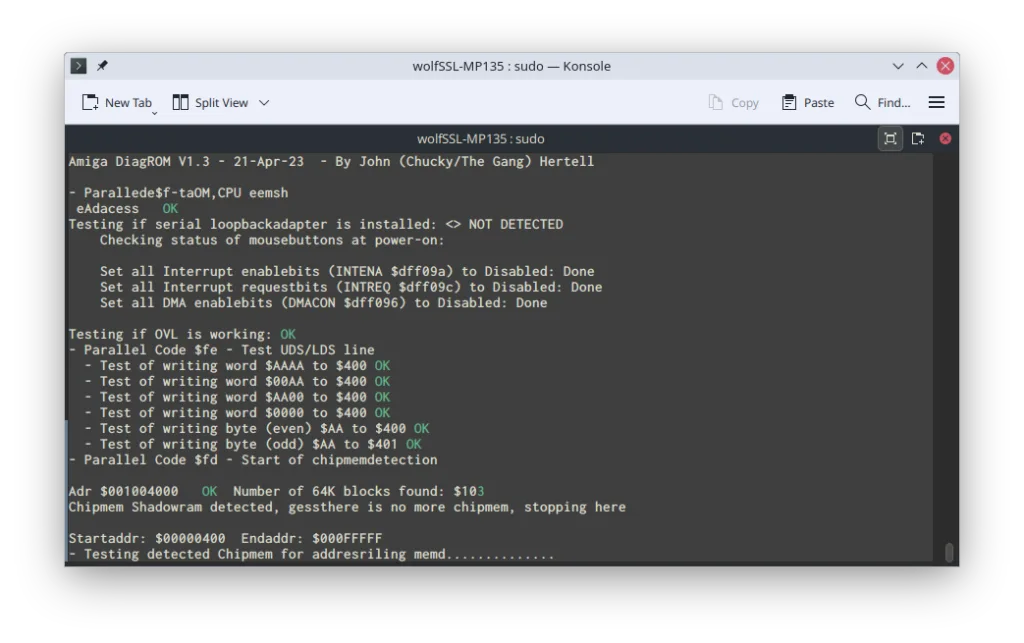Expand the New Tab dropdown arrow

click(x=155, y=113)
